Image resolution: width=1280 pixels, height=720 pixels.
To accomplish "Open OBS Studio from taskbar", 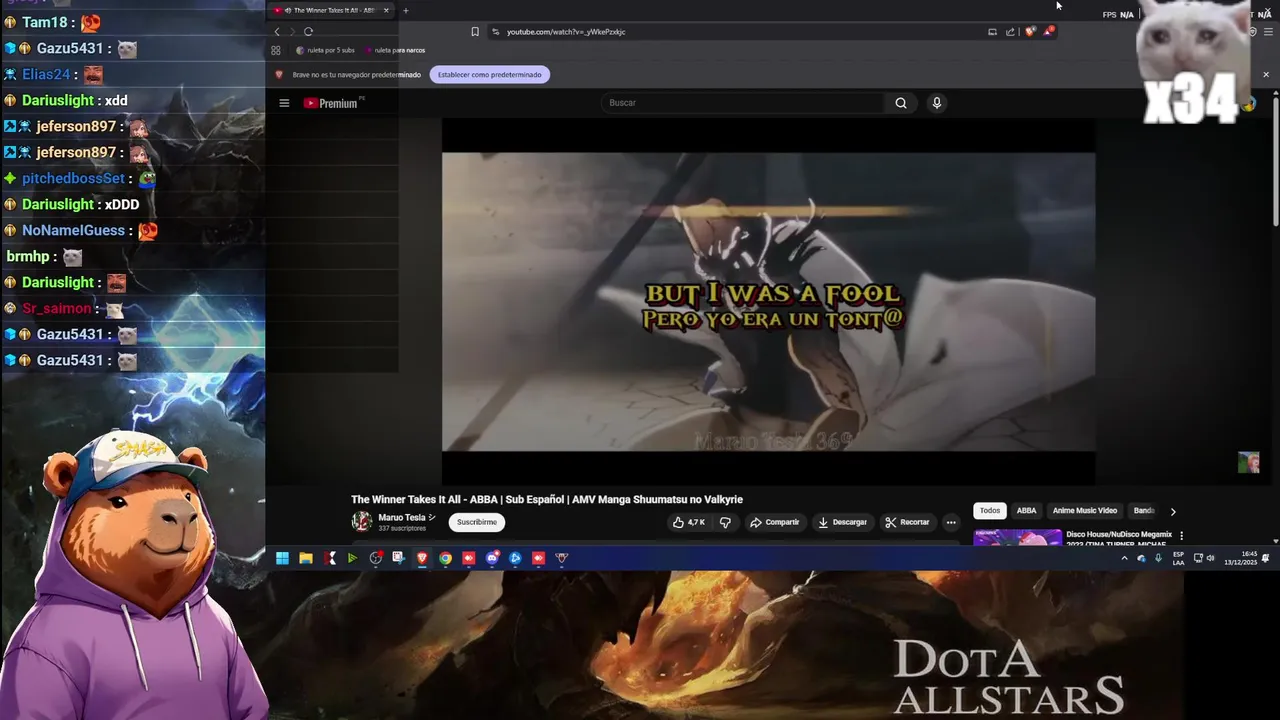I will (375, 558).
